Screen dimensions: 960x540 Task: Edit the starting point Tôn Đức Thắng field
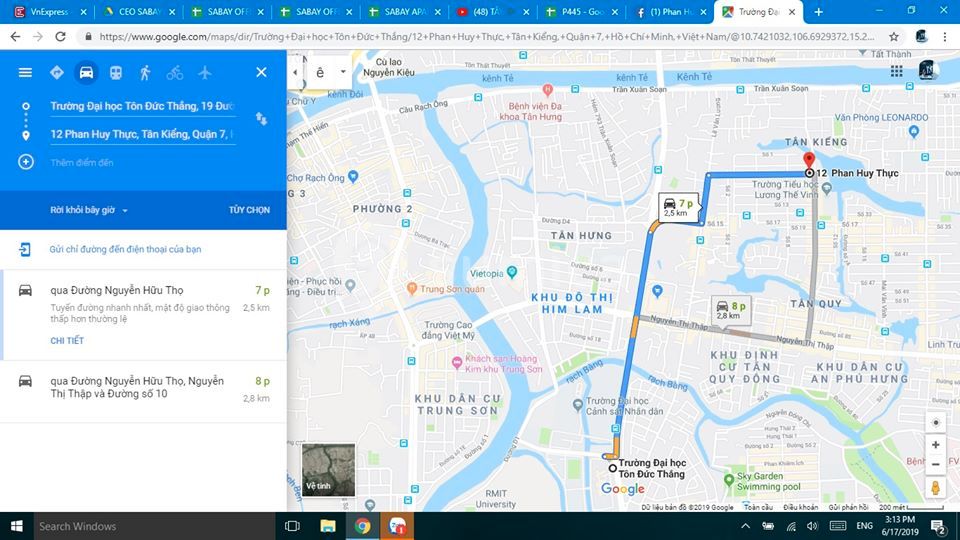point(141,106)
